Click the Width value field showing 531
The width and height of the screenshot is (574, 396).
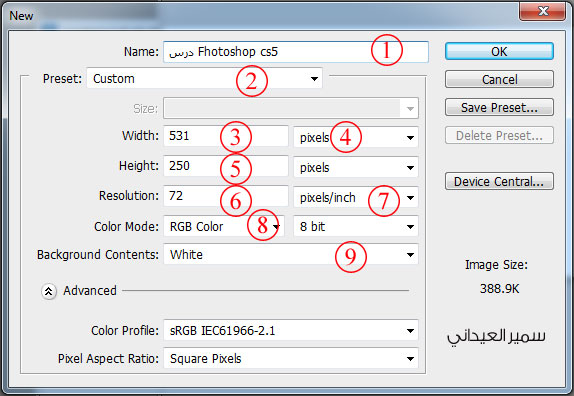(x=226, y=136)
